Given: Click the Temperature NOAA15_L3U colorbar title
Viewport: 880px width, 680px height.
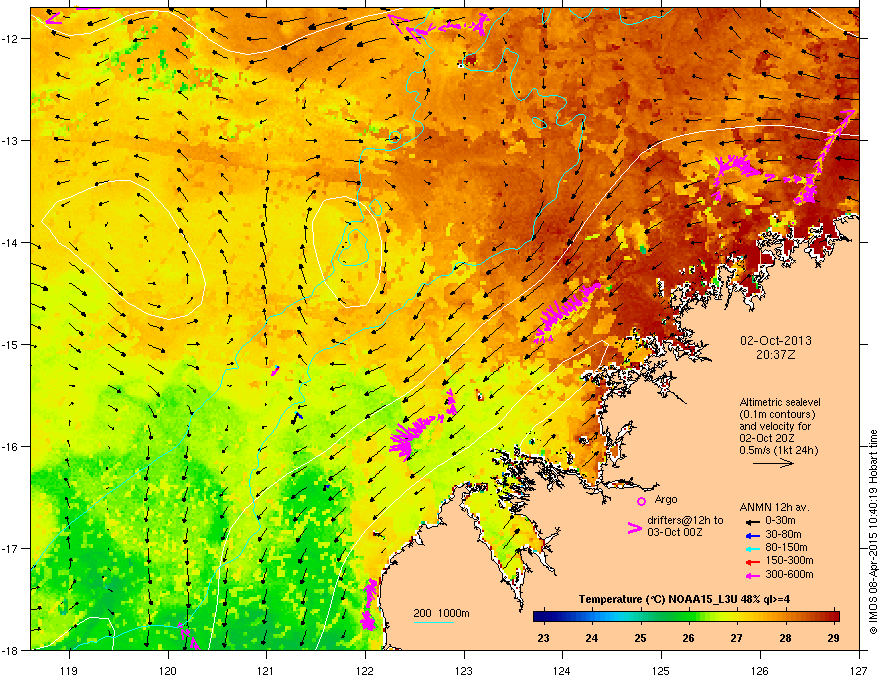Looking at the screenshot, I should pyautogui.click(x=684, y=599).
